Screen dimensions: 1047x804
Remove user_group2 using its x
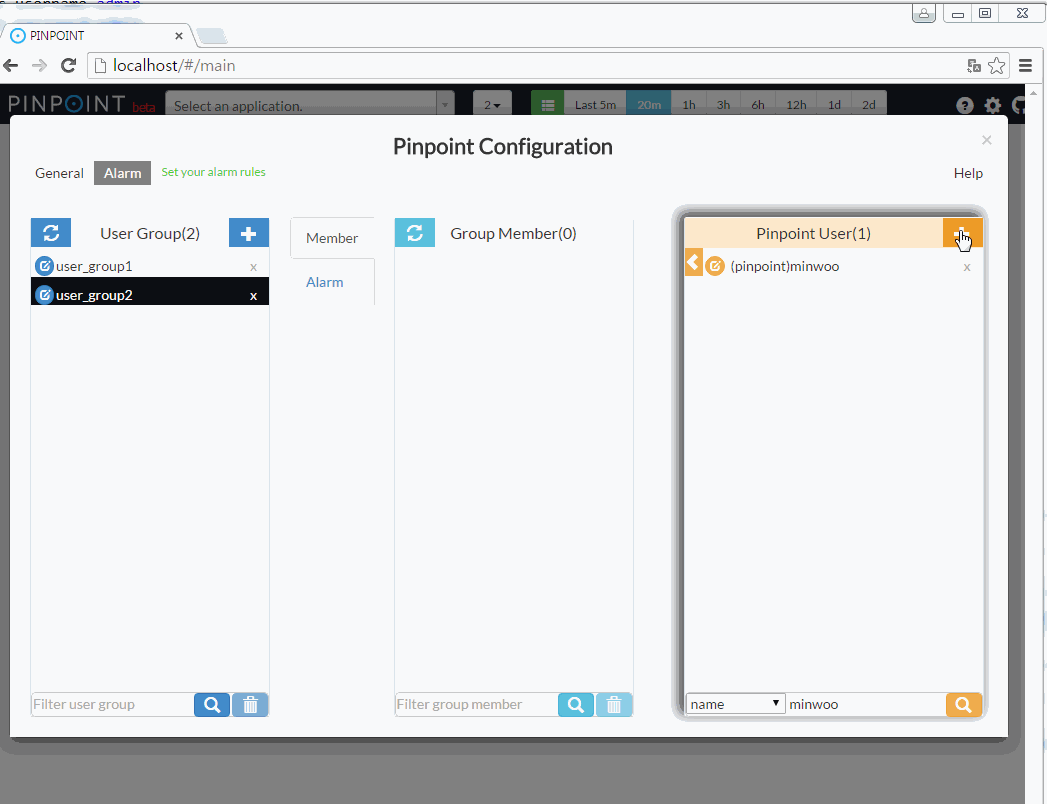253,296
